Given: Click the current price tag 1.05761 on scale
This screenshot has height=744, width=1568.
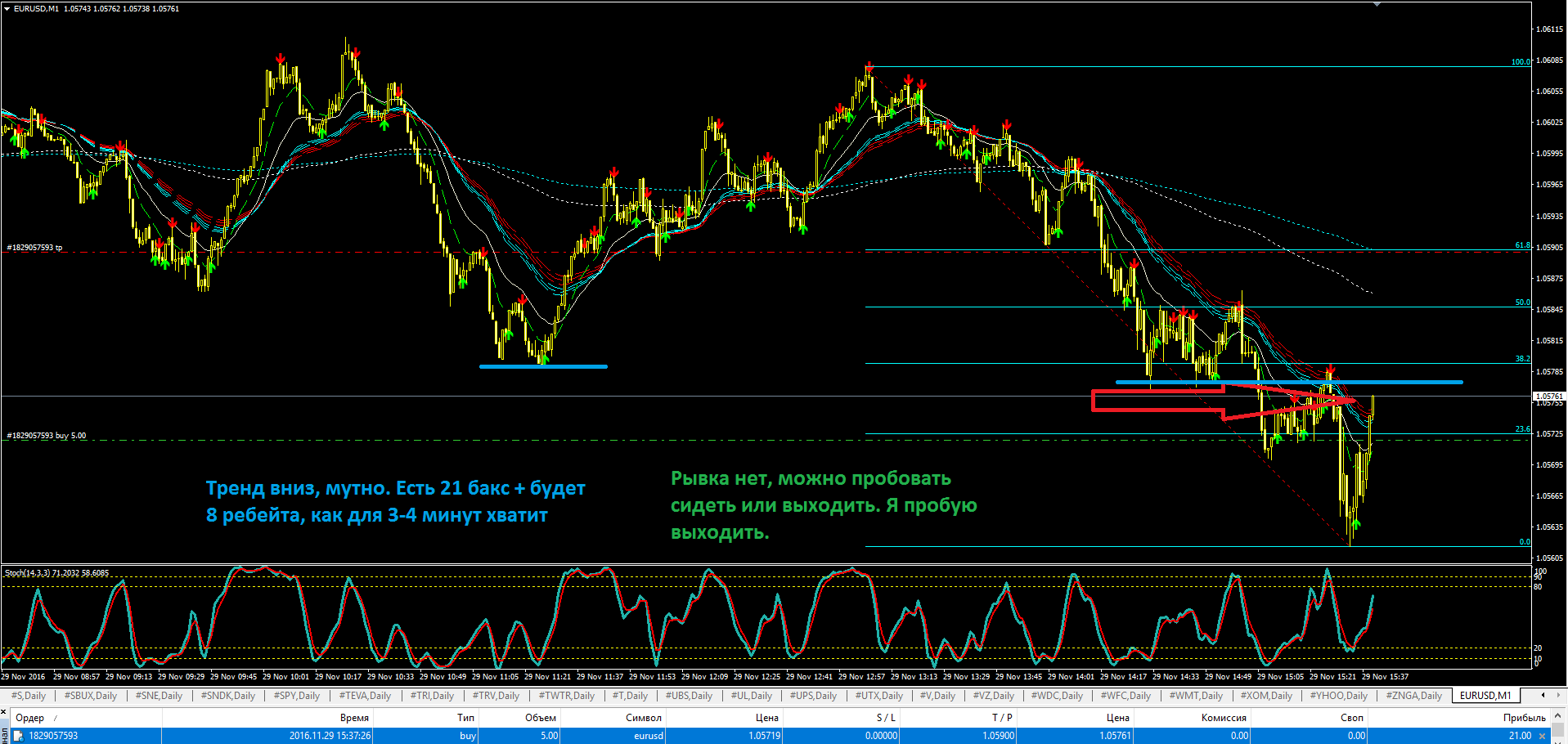Looking at the screenshot, I should pos(1549,396).
